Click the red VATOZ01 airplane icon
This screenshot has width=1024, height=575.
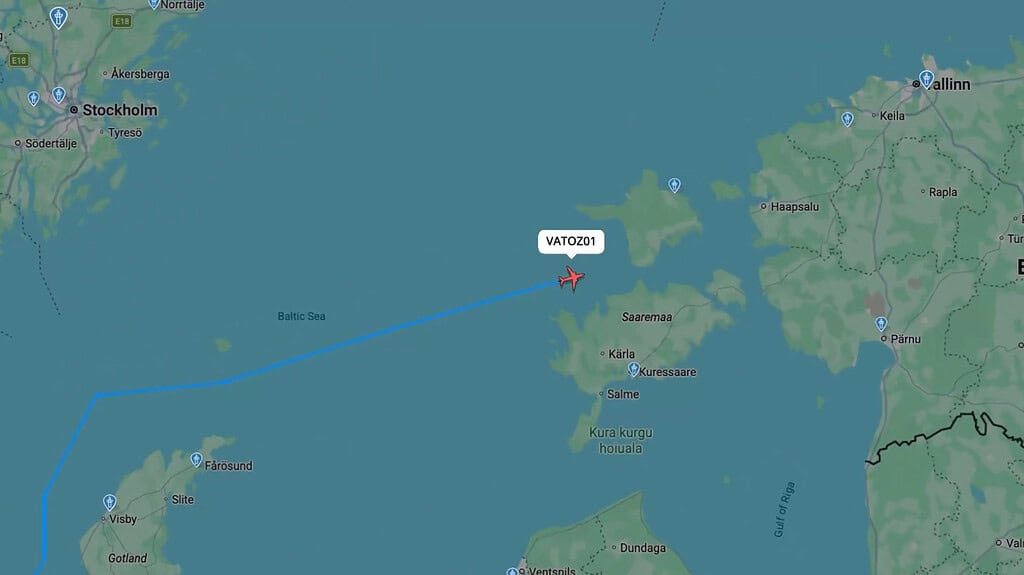point(571,279)
